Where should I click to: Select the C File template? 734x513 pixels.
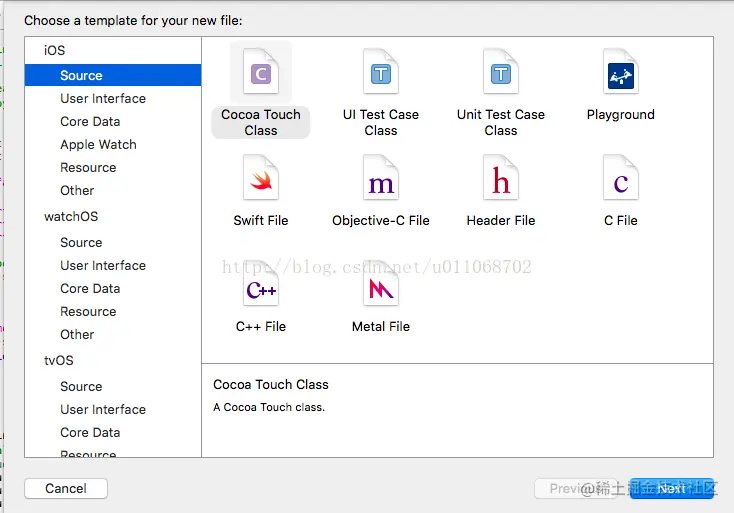point(620,178)
